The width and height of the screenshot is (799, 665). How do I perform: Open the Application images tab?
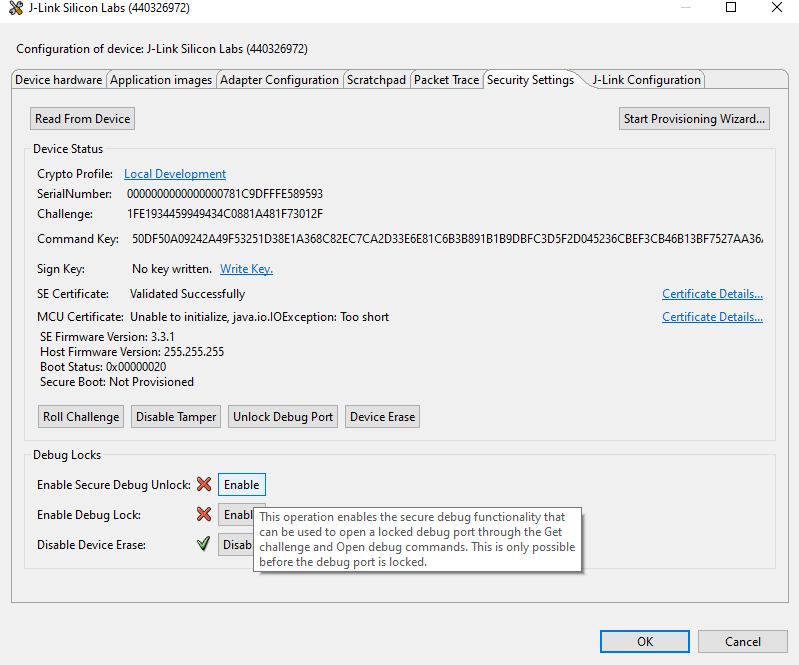(x=161, y=80)
